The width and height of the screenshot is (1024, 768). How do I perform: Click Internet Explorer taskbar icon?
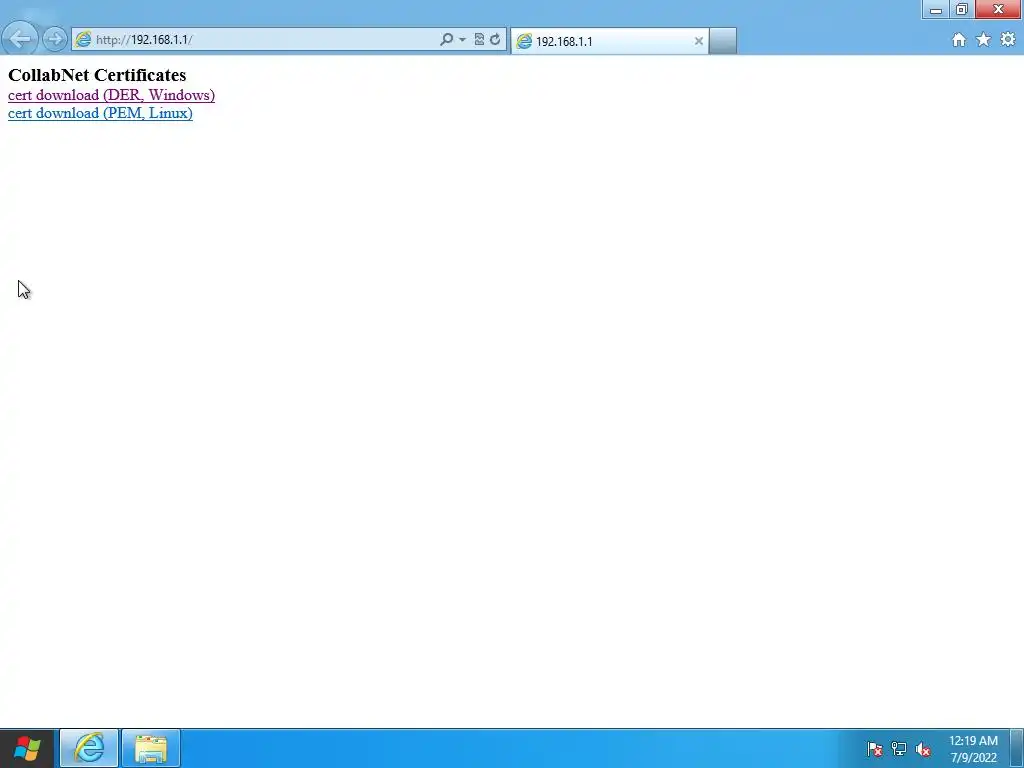(89, 748)
